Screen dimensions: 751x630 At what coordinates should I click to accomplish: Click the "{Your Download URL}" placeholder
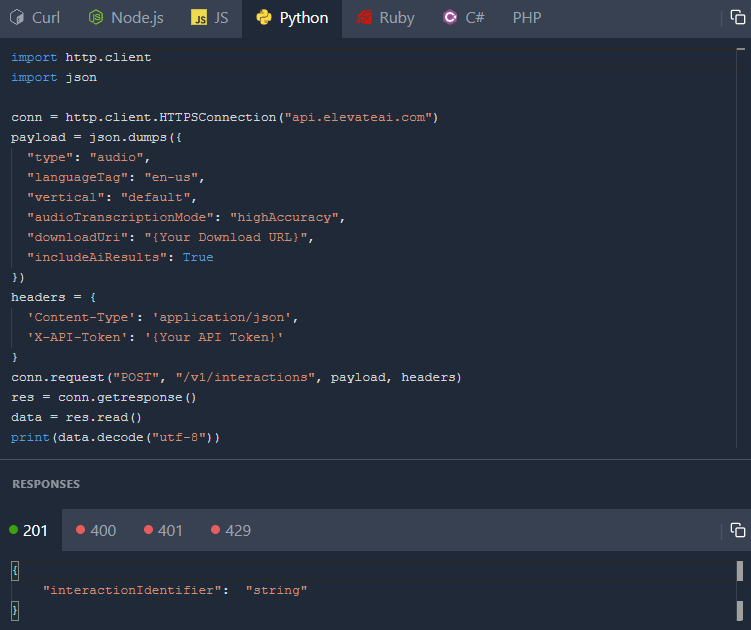tap(226, 238)
